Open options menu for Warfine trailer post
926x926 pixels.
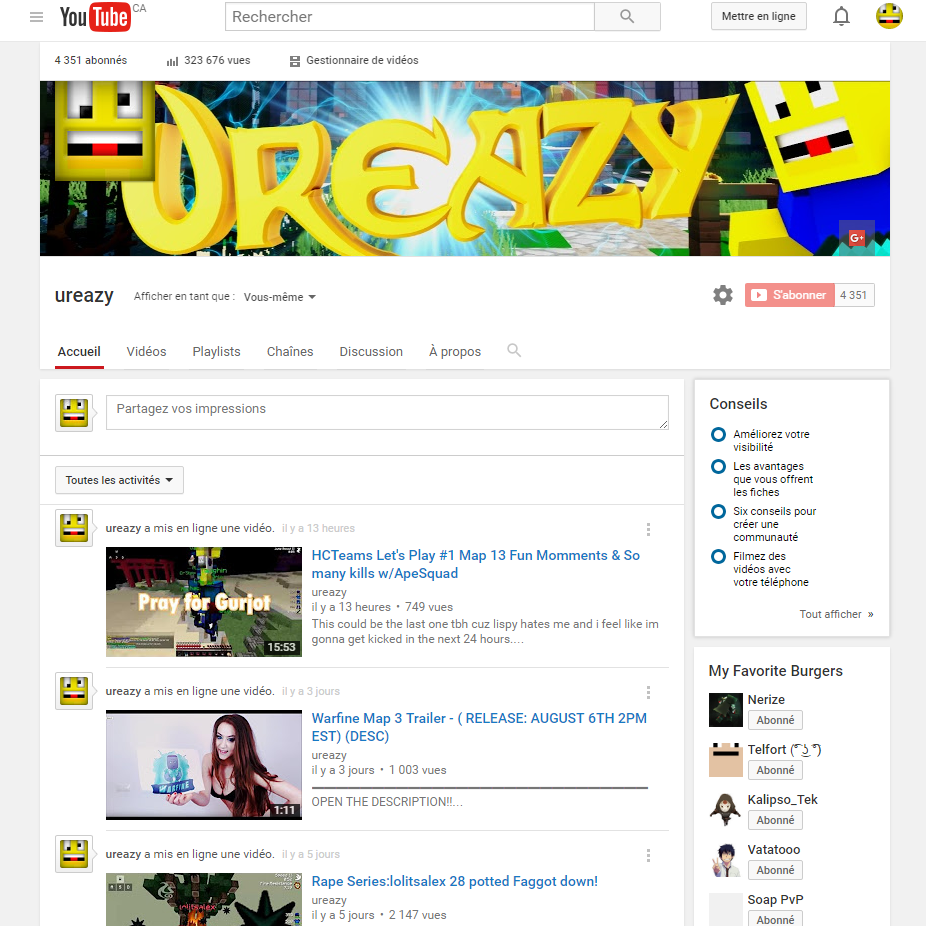648,692
